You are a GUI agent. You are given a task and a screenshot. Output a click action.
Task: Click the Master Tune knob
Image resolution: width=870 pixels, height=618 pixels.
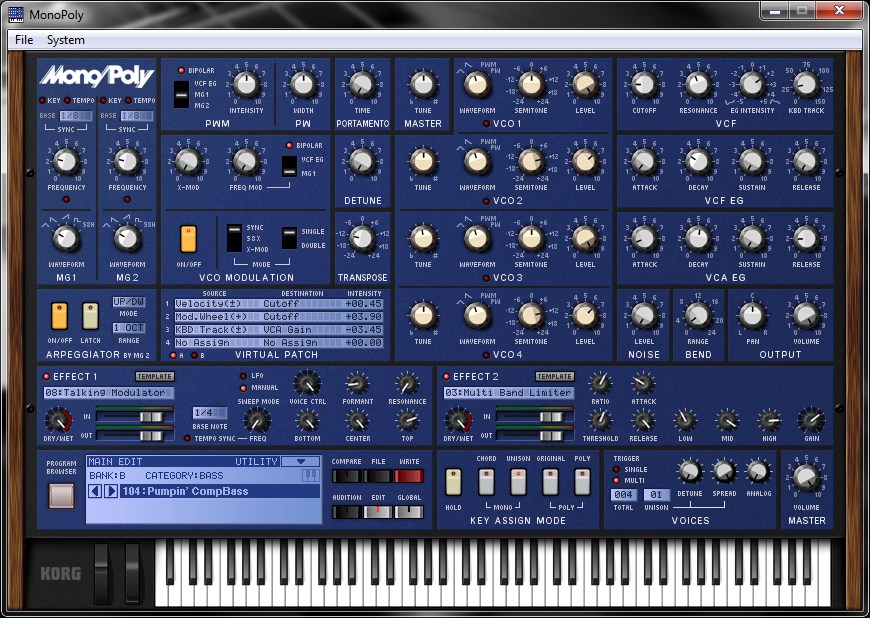[423, 85]
